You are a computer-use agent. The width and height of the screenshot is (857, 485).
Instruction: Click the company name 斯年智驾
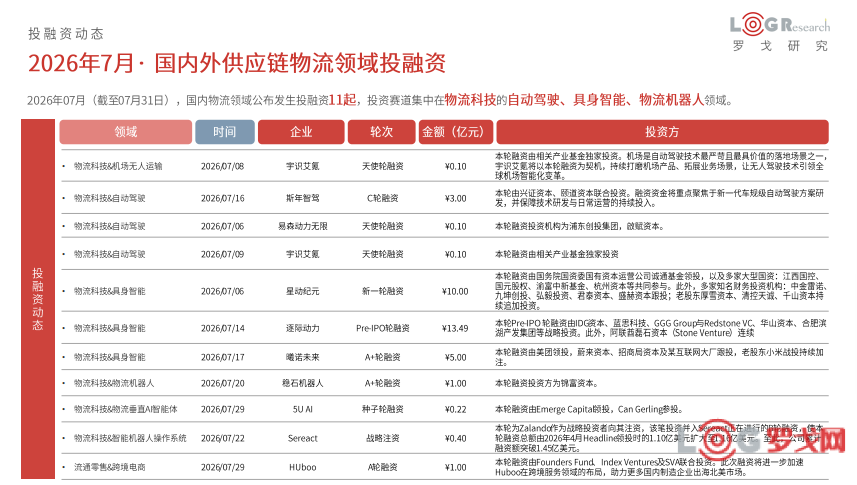click(x=303, y=198)
